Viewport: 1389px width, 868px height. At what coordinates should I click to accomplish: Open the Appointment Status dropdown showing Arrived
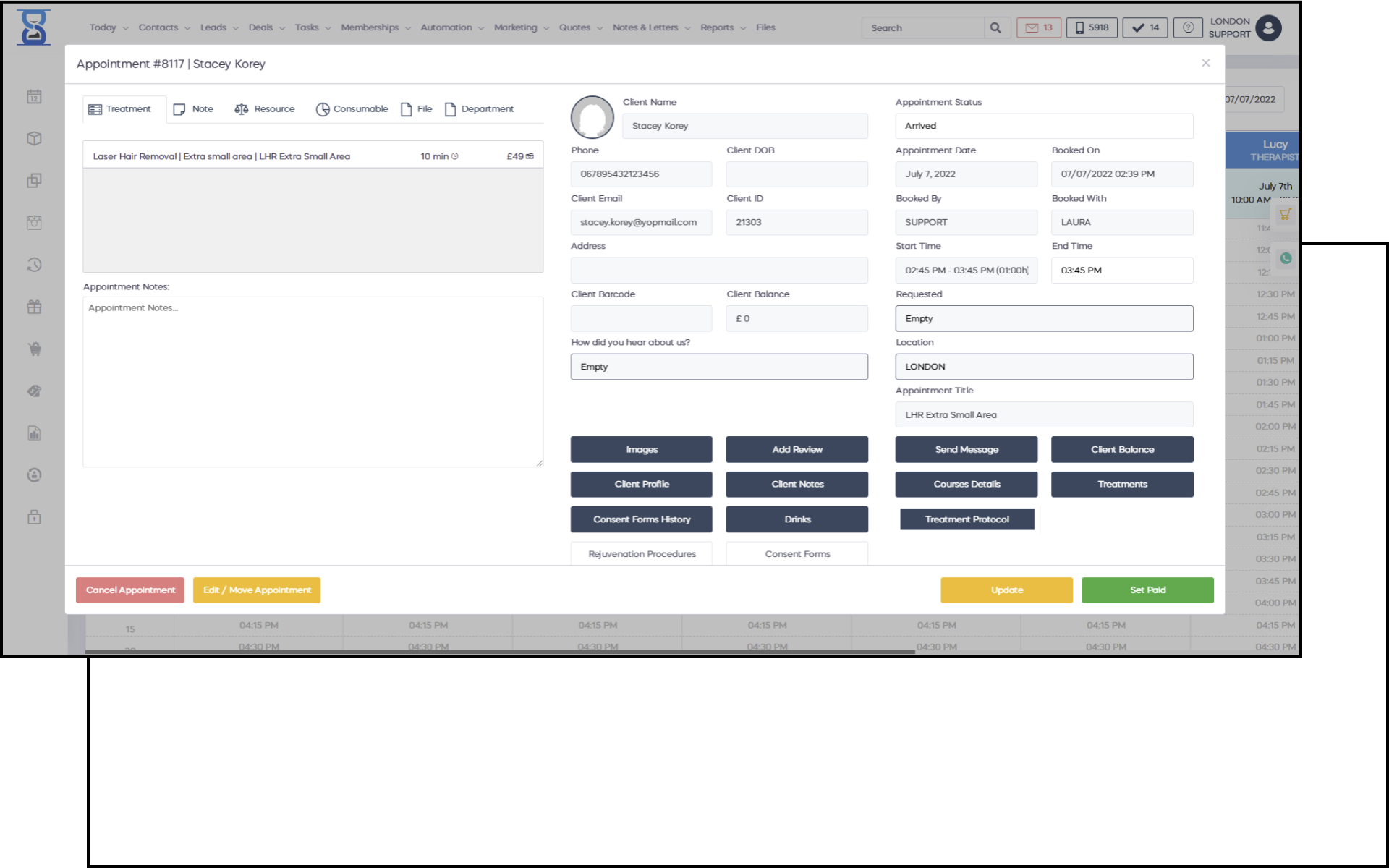(x=1043, y=126)
